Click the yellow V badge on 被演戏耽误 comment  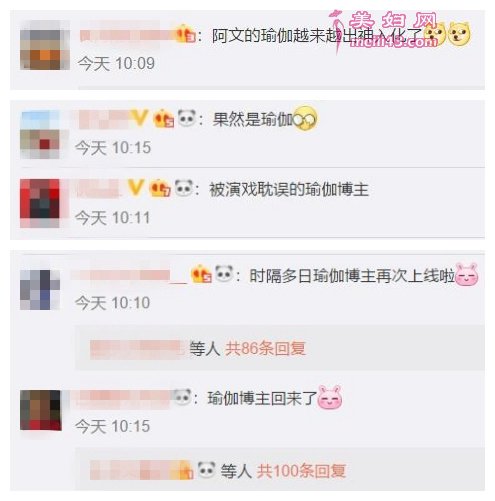click(136, 187)
